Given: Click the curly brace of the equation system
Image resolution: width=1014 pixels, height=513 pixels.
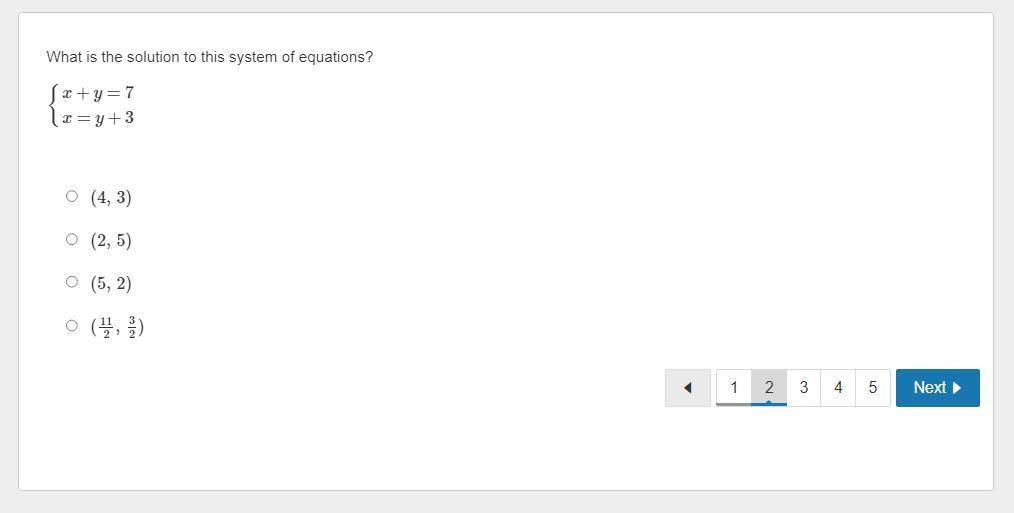Looking at the screenshot, I should click(x=53, y=105).
